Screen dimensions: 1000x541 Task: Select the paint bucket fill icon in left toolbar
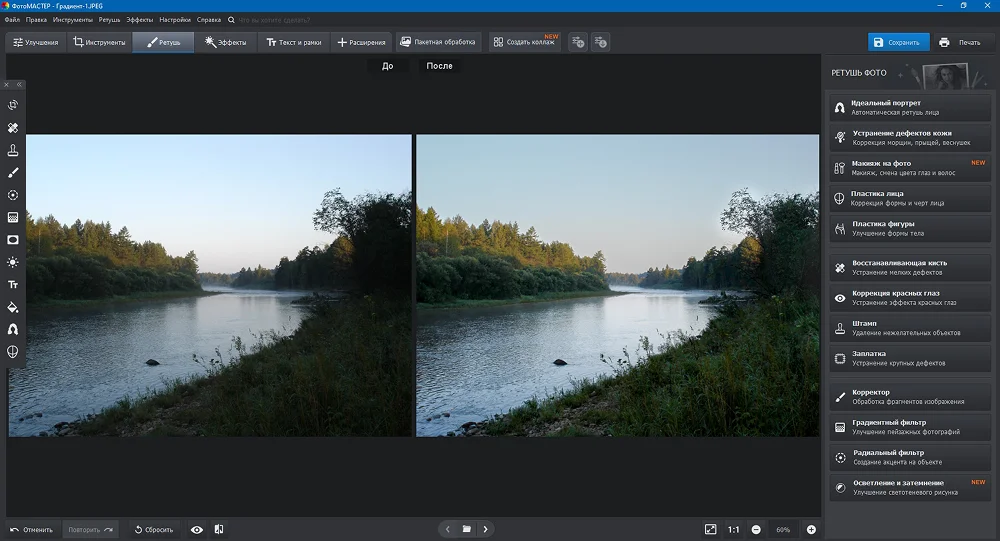[13, 307]
